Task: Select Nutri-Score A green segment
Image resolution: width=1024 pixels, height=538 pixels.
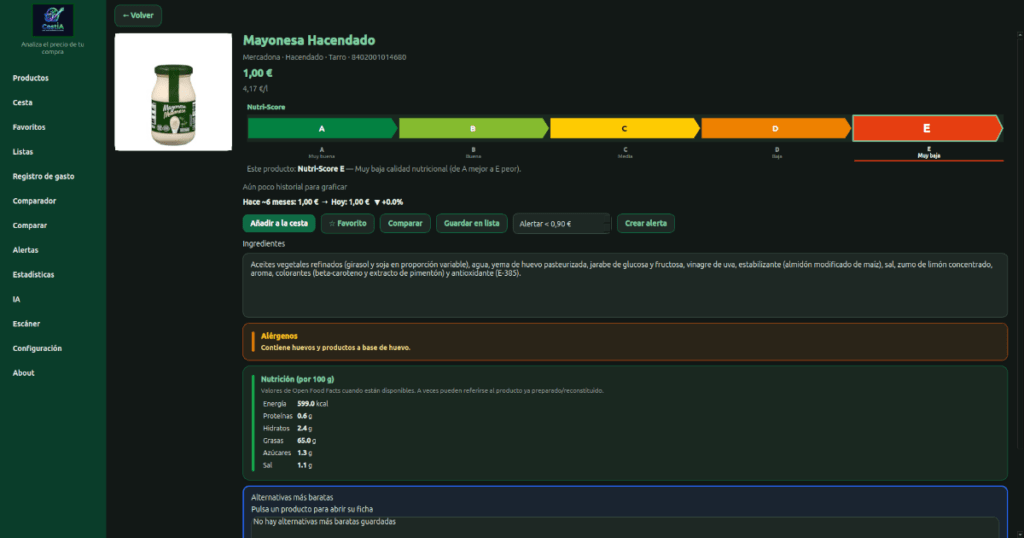Action: [322, 129]
